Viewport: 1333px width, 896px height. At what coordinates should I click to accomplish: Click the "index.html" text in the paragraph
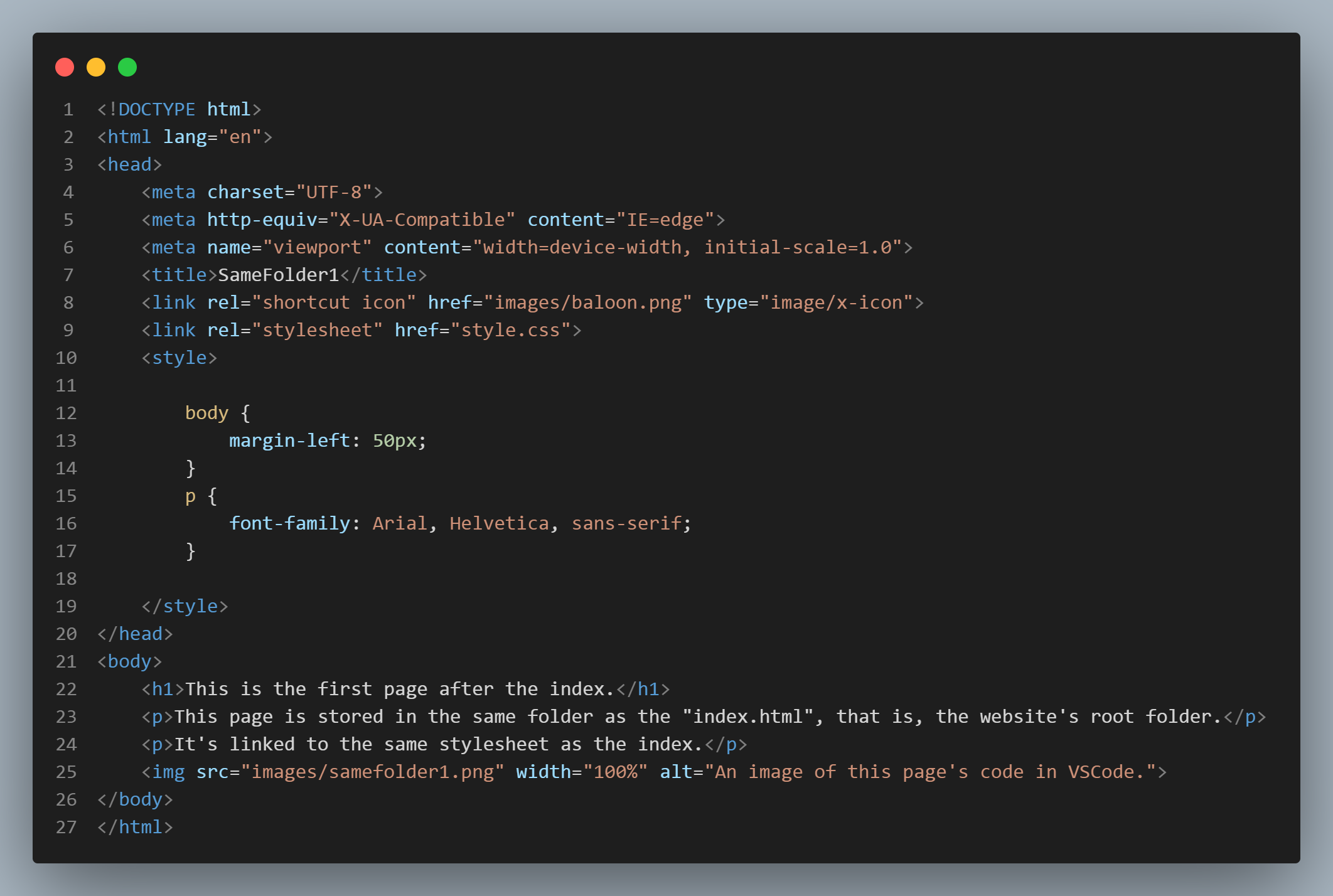click(x=748, y=717)
